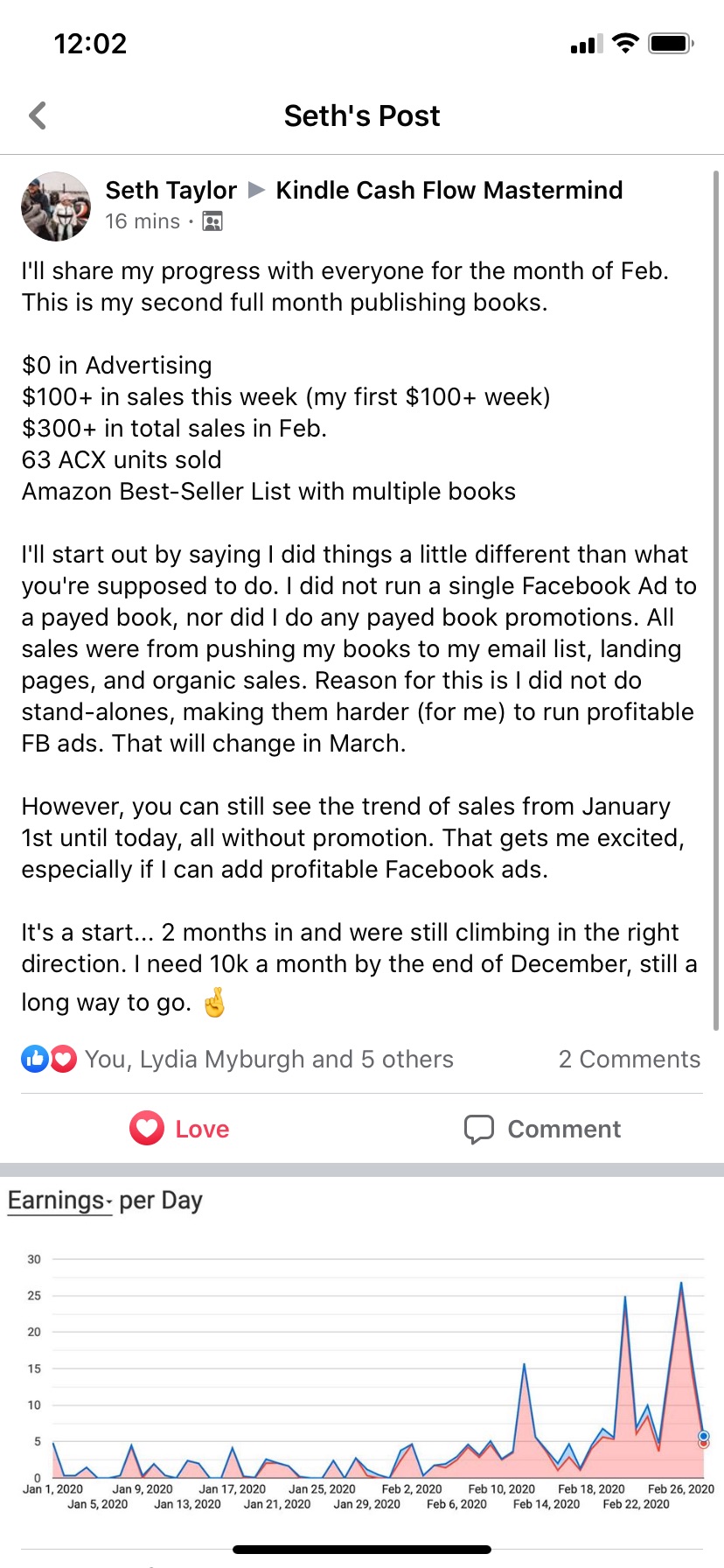Tap the Comment speech bubble button
Image resolution: width=724 pixels, height=1568 pixels.
542,1129
